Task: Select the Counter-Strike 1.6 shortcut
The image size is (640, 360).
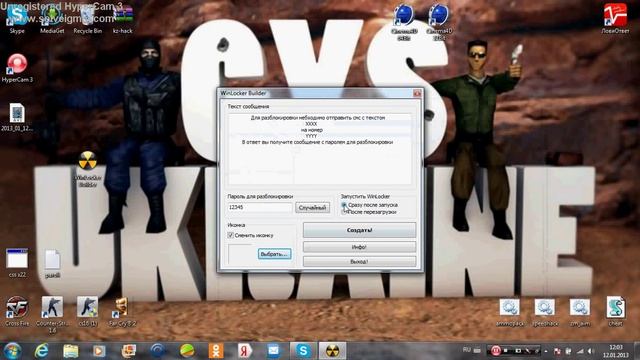Action: click(52, 314)
